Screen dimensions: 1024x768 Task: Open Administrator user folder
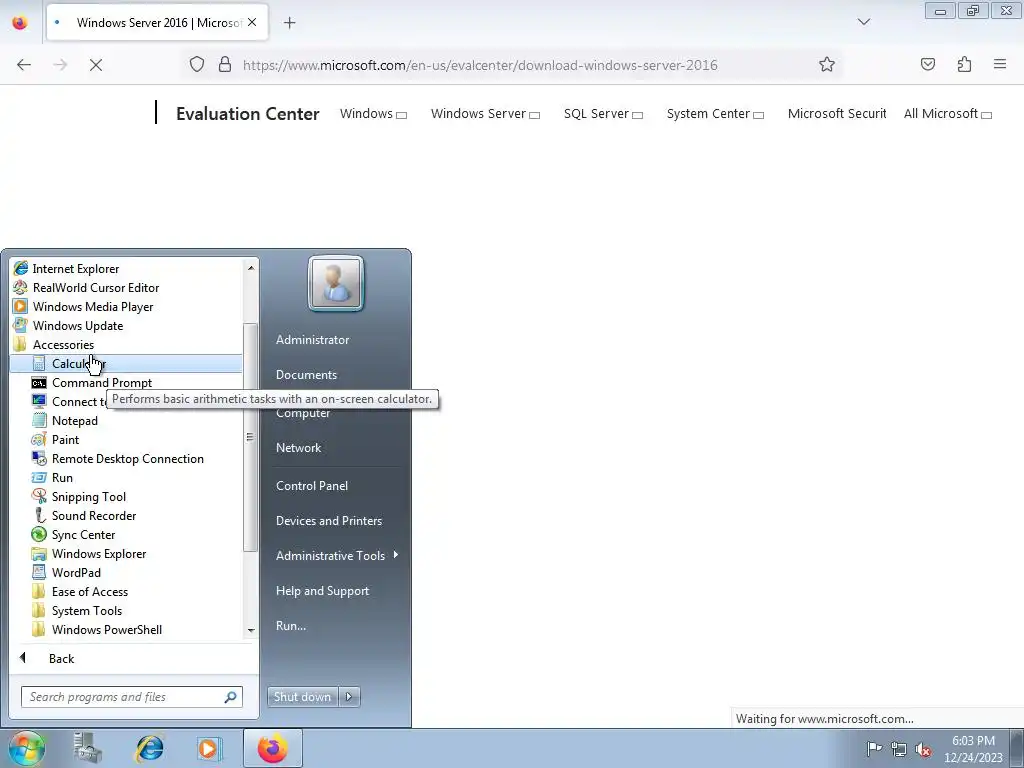tap(312, 340)
